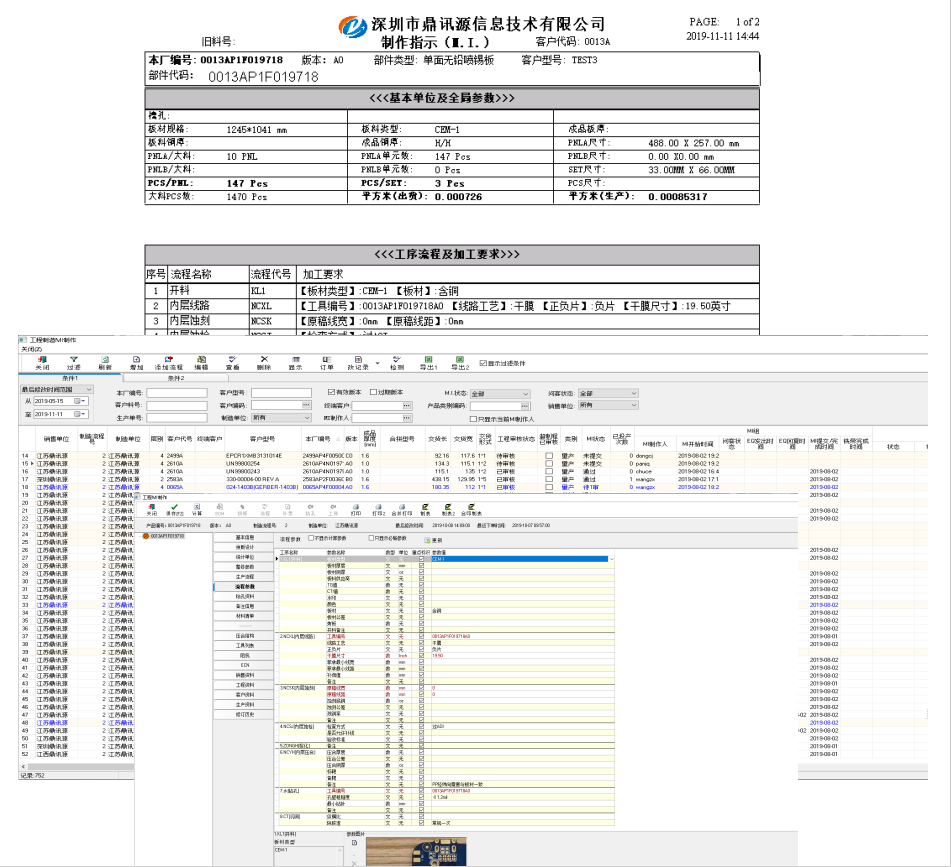Click the 客户型号 input field

281,393
